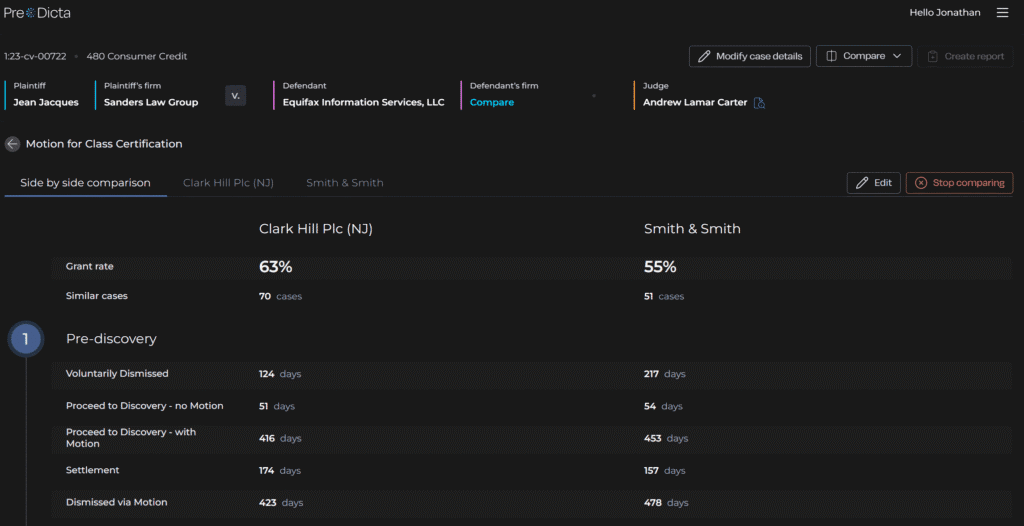Switch to the Smith & Smith tab
The height and width of the screenshot is (526, 1024).
coord(345,183)
